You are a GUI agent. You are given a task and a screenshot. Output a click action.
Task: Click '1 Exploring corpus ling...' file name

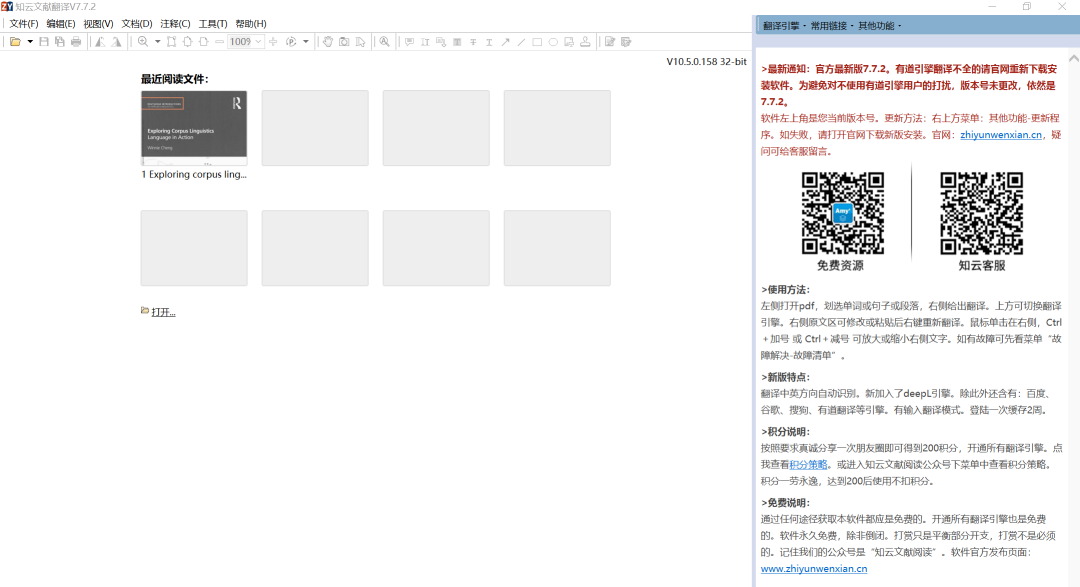point(194,174)
